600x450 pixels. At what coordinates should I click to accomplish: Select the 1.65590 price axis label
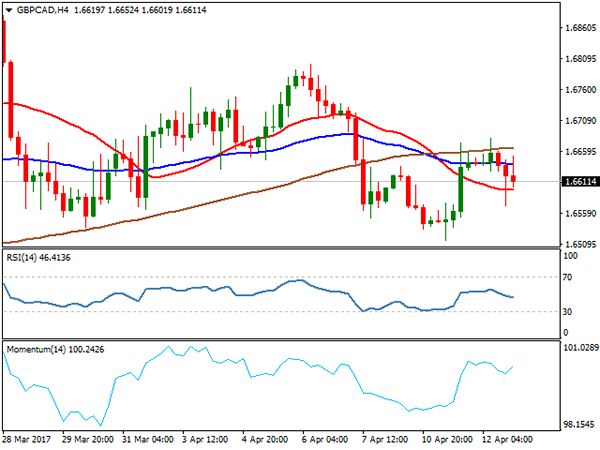(580, 213)
